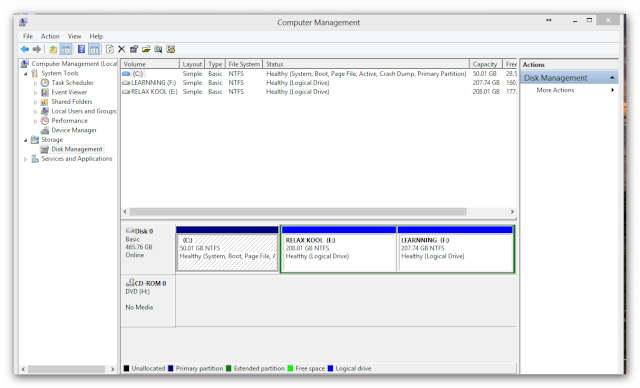Select the RELAX KOOL (E:) volume row

tap(319, 92)
